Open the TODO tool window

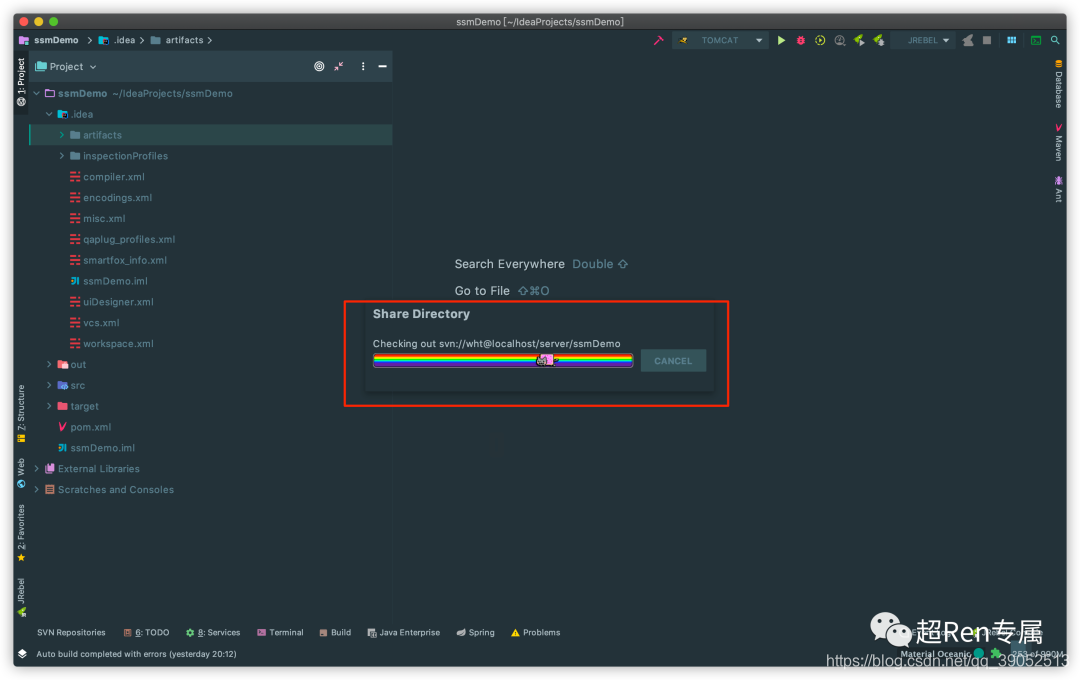click(x=146, y=633)
